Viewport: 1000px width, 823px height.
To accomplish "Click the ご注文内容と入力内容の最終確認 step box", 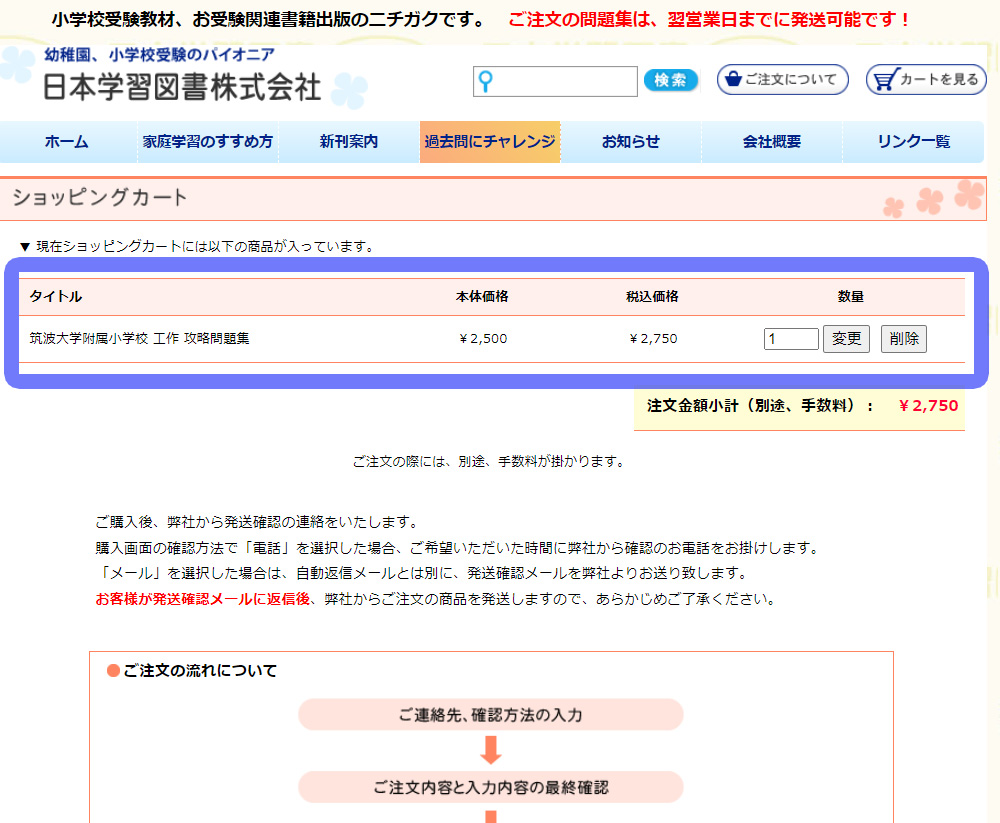I will click(x=490, y=787).
